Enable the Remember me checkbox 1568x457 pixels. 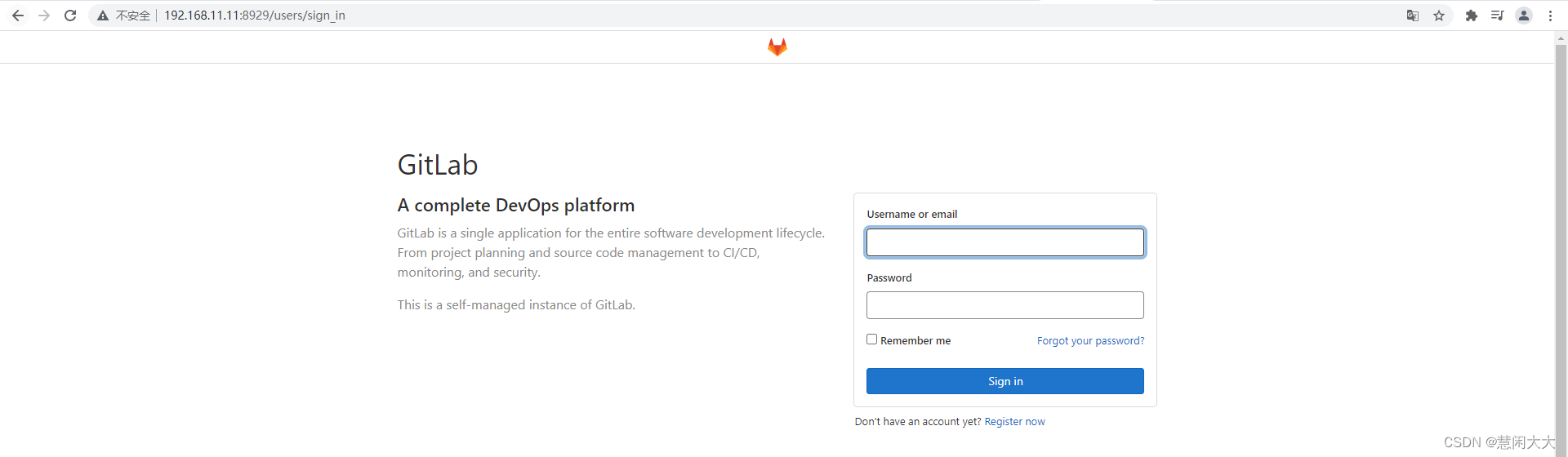[x=871, y=339]
